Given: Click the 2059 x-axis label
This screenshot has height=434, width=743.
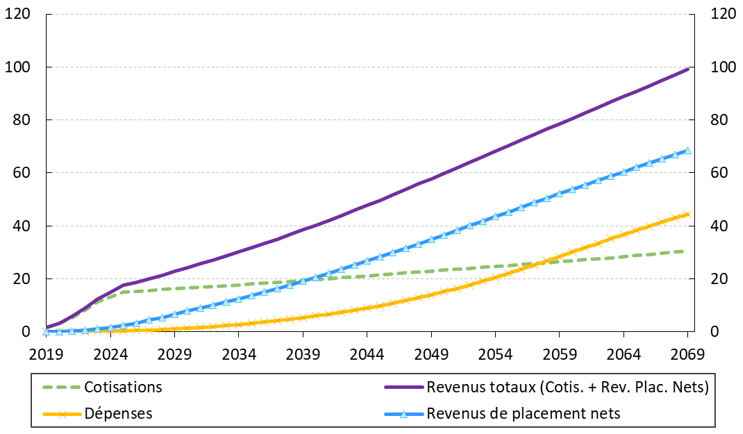Looking at the screenshot, I should 560,354.
